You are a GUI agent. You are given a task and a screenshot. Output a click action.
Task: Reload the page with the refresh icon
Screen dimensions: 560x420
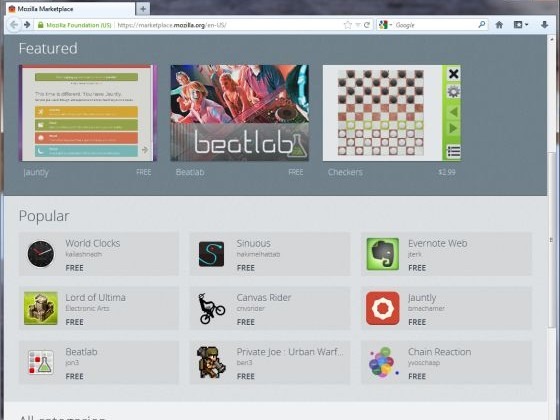(367, 25)
